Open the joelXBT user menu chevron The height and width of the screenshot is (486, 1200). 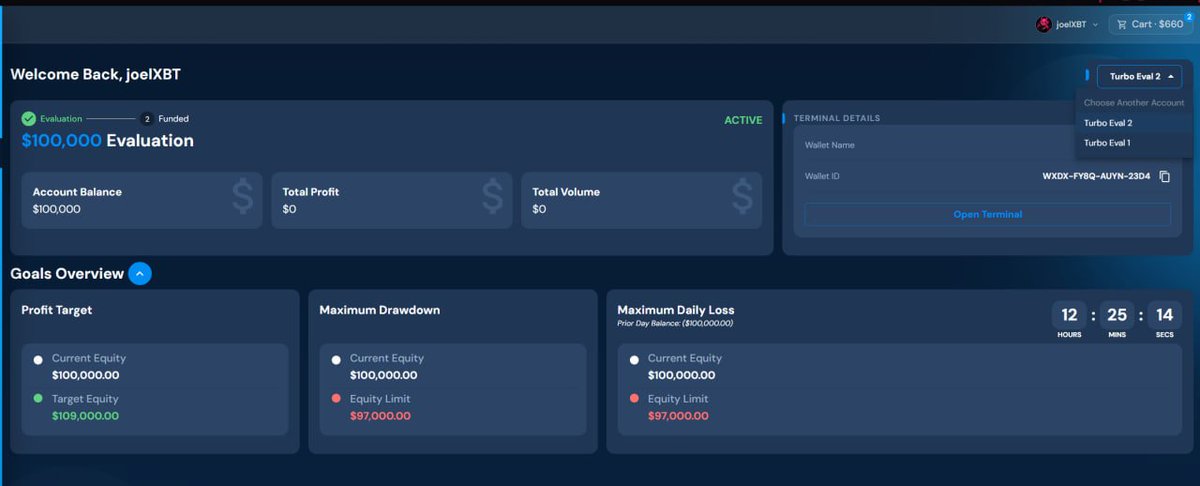pyautogui.click(x=1095, y=25)
